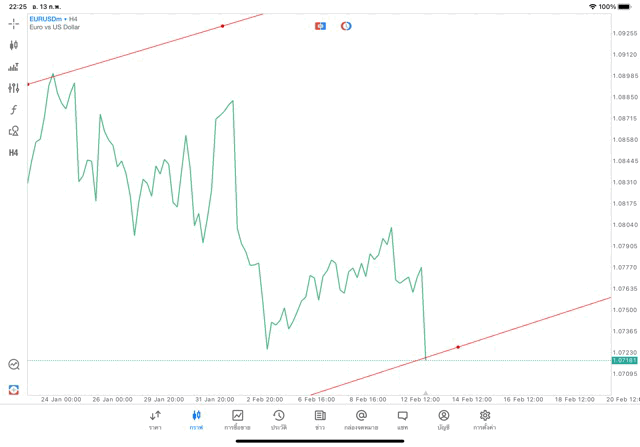Toggle the round red-blue clock icon

(346, 25)
